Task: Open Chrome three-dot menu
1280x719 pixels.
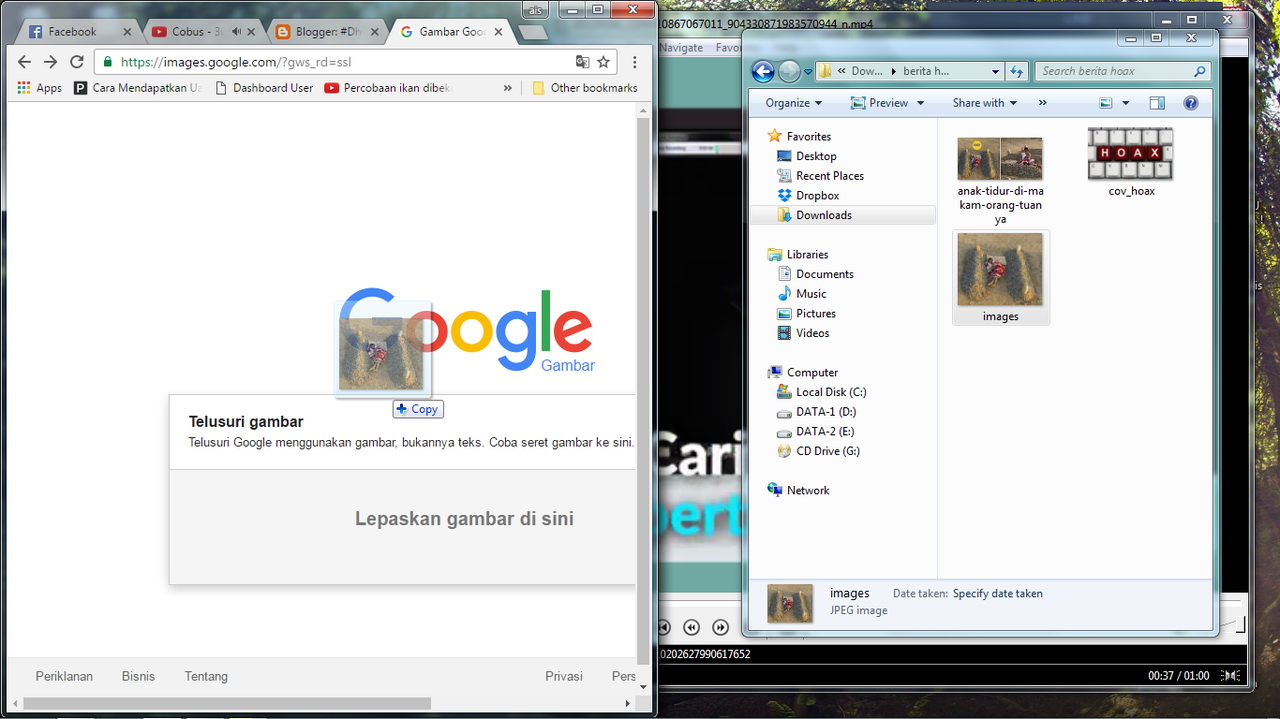Action: 635,62
